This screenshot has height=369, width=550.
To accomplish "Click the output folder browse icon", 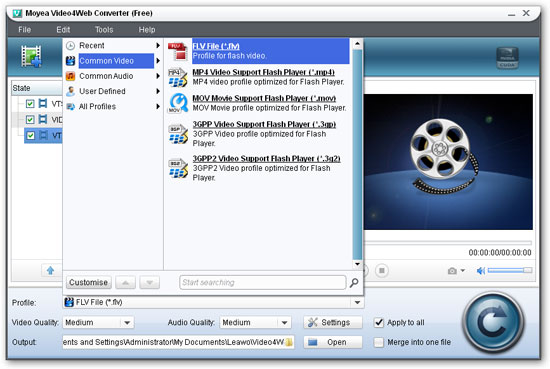I will (289, 342).
